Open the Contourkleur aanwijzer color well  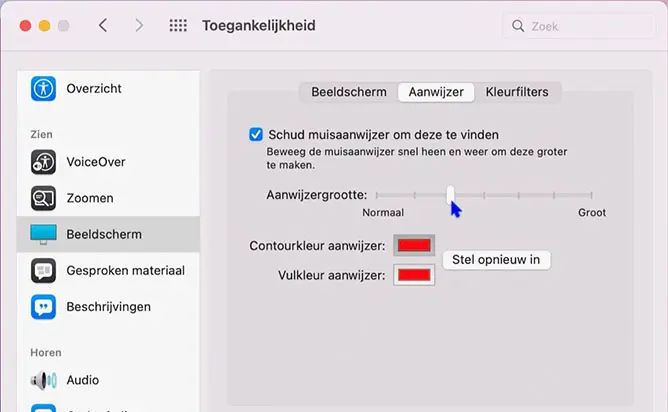click(414, 245)
